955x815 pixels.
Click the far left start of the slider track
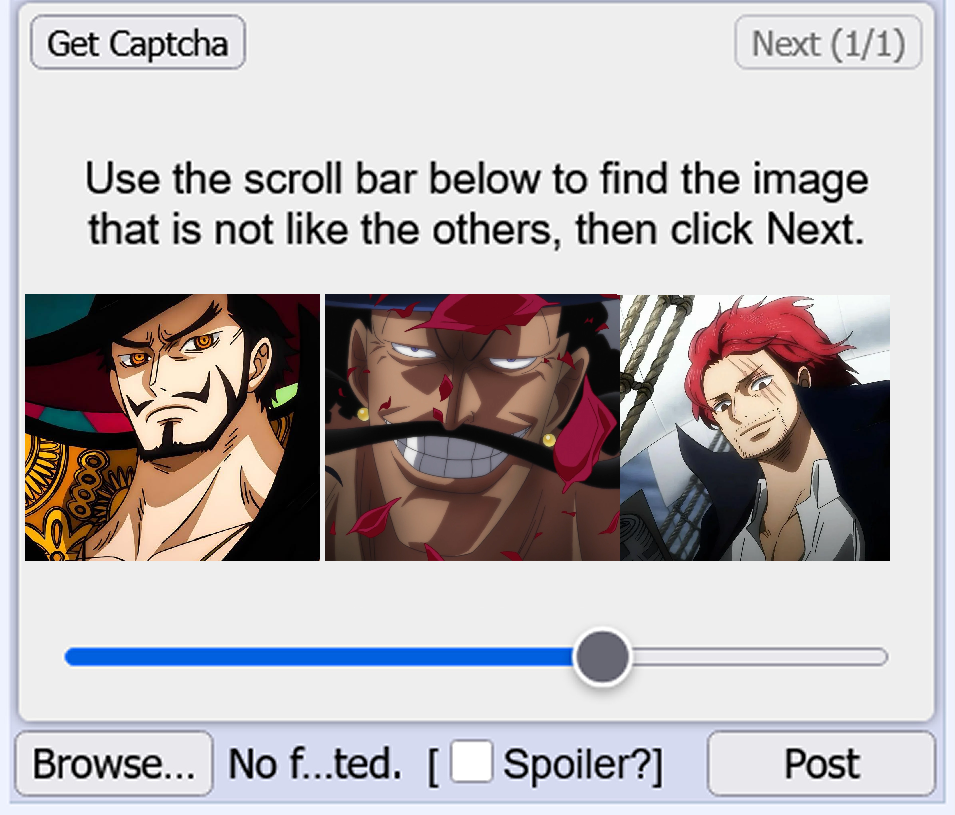point(72,657)
